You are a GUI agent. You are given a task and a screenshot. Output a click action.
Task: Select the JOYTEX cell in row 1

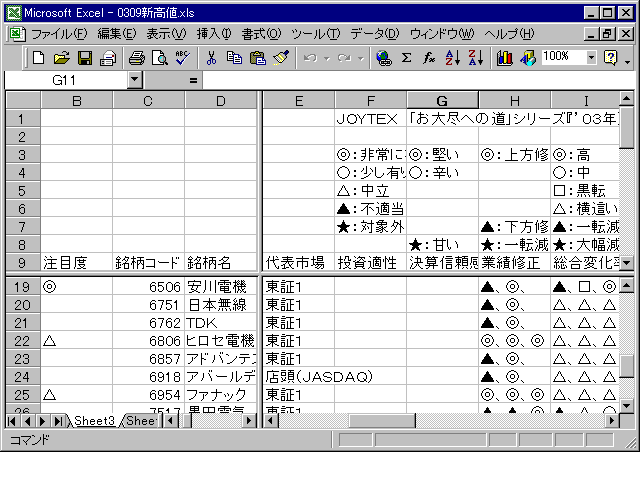pos(370,119)
